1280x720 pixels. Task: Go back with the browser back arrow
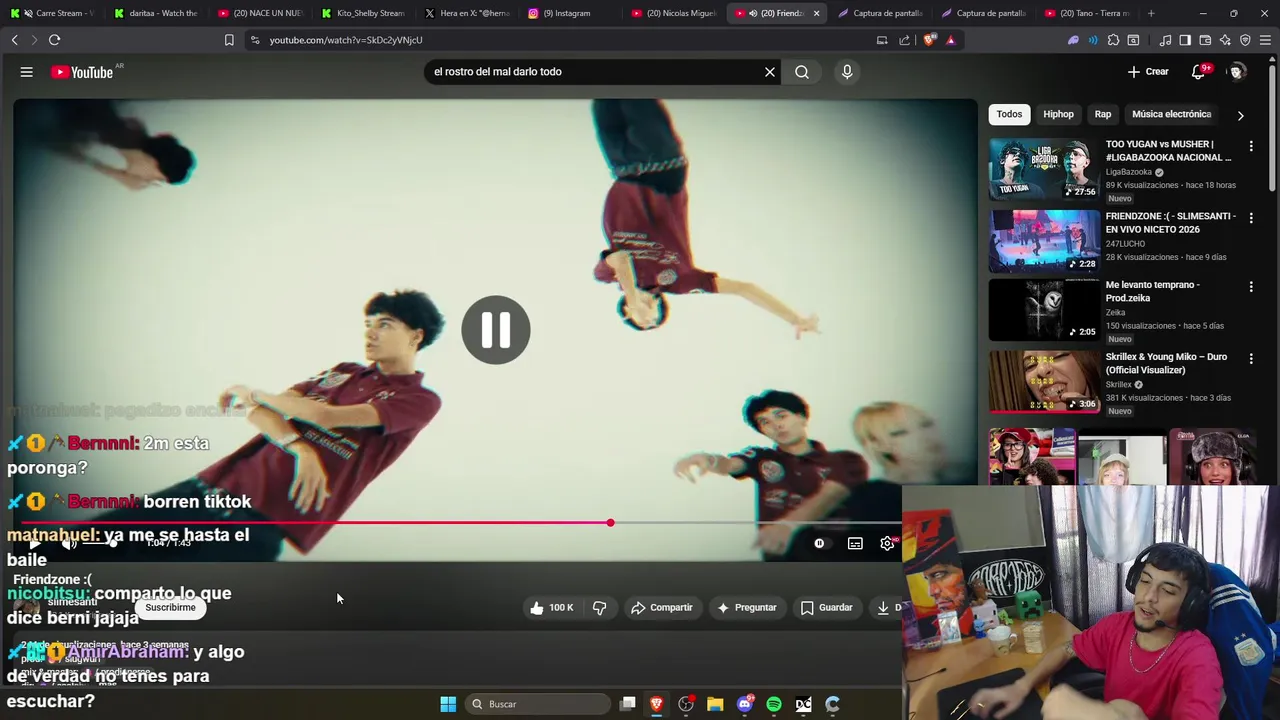[14, 40]
